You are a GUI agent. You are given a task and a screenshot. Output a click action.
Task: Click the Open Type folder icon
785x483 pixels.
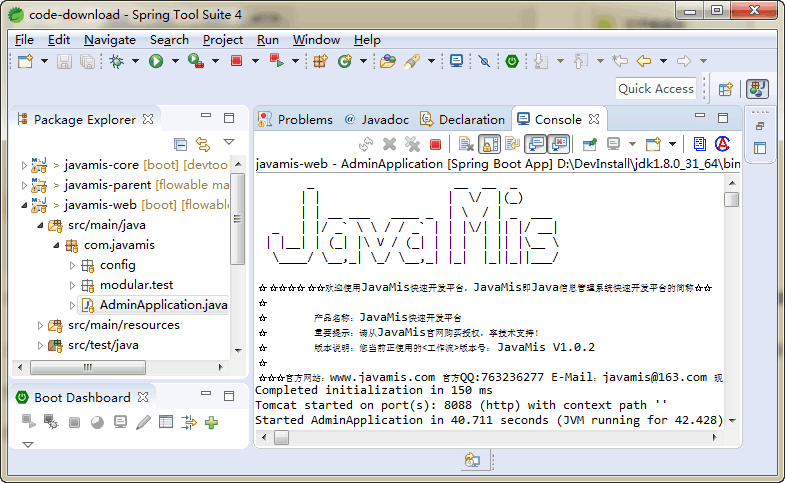point(387,61)
